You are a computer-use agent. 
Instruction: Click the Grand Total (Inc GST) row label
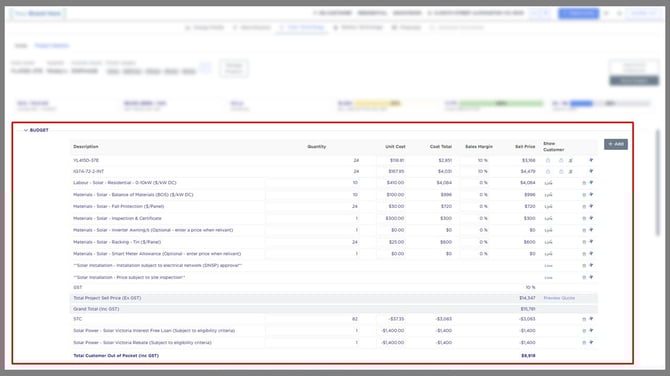96,309
